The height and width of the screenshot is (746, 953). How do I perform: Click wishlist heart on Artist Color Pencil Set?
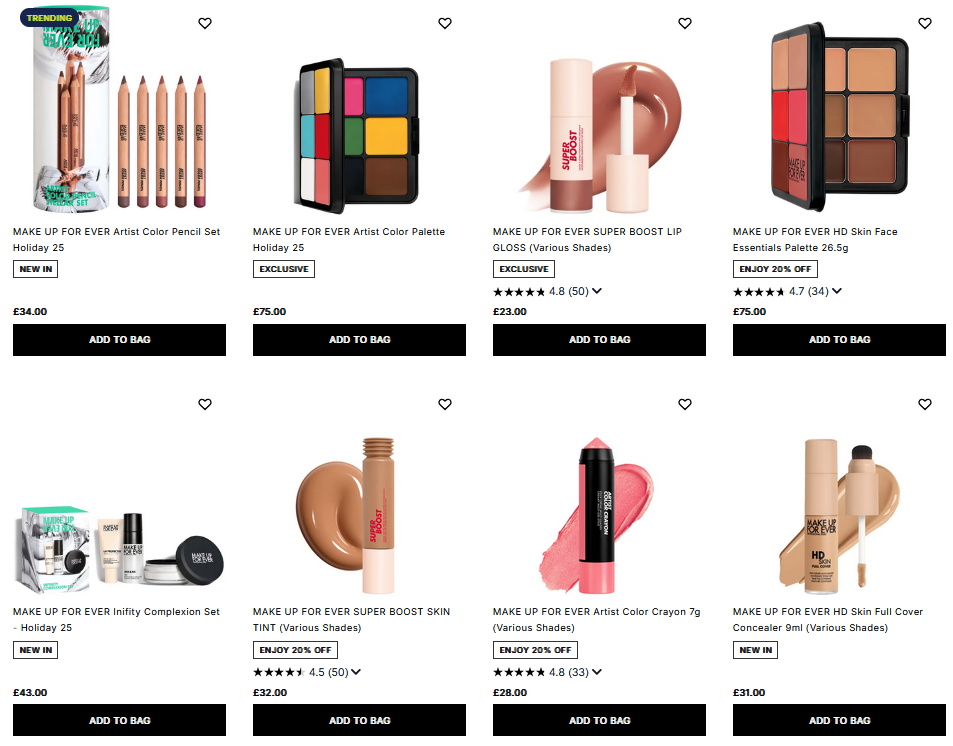pos(205,23)
